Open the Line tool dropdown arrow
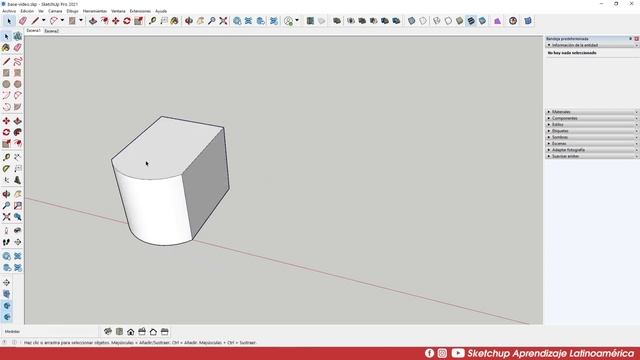The height and width of the screenshot is (360, 640). (x=44, y=20)
